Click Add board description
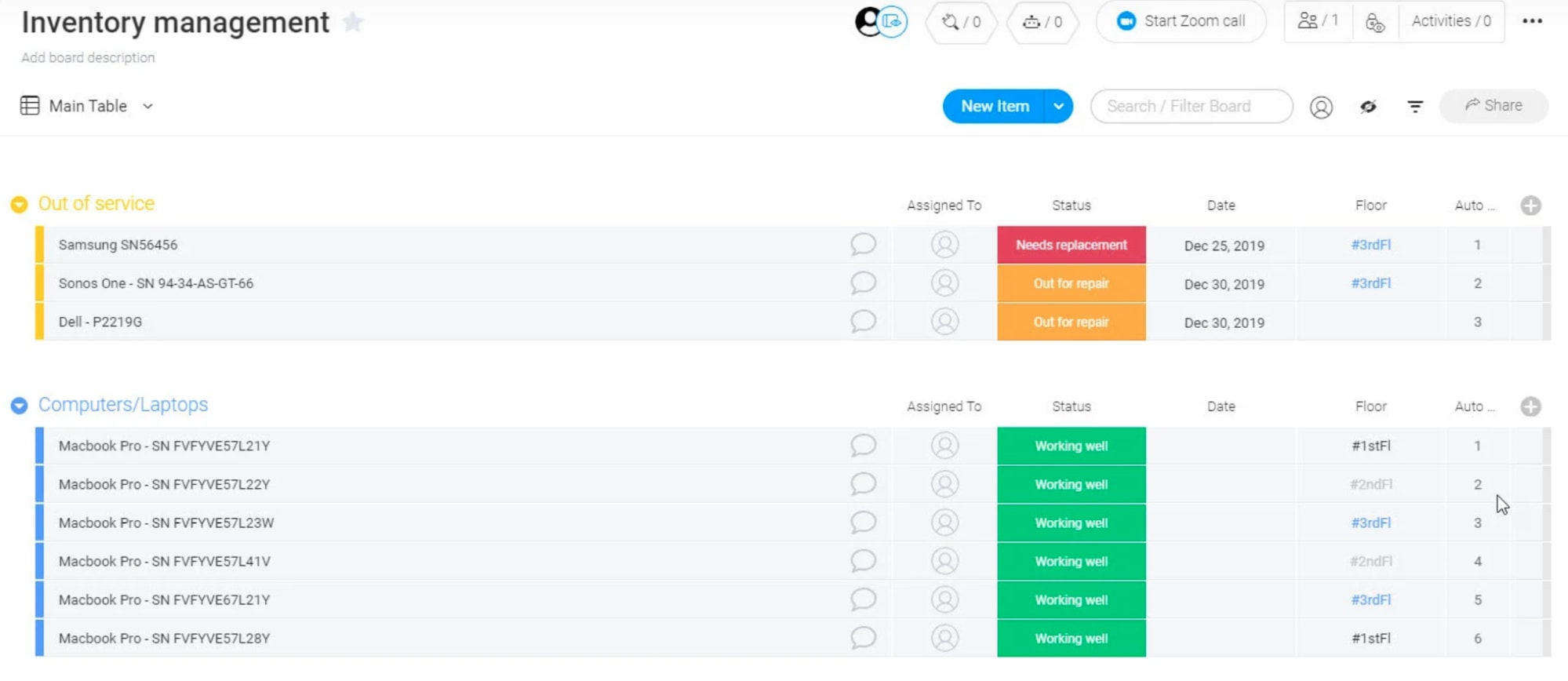Viewport: 1568px width, 681px height. [88, 57]
